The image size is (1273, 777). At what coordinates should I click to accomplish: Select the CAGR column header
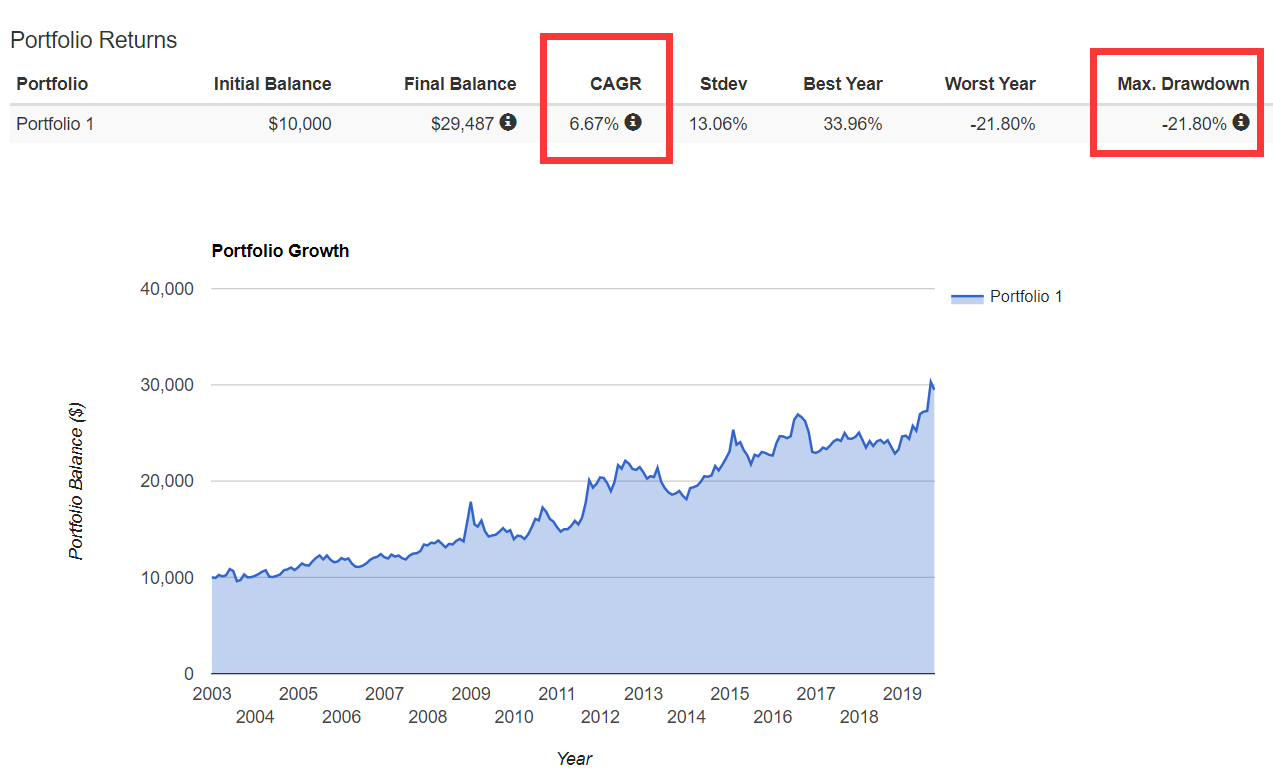616,84
